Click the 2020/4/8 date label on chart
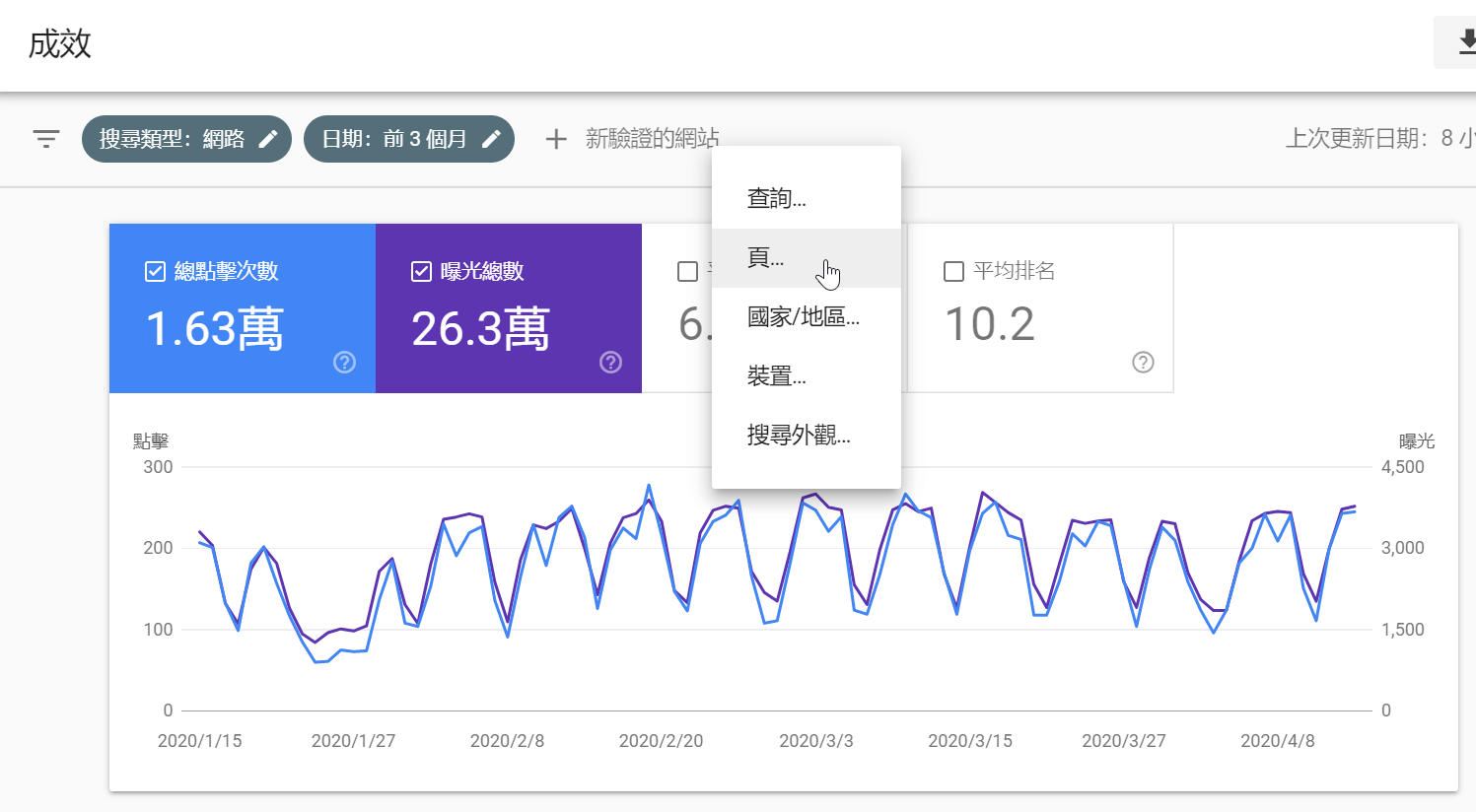 1278,741
